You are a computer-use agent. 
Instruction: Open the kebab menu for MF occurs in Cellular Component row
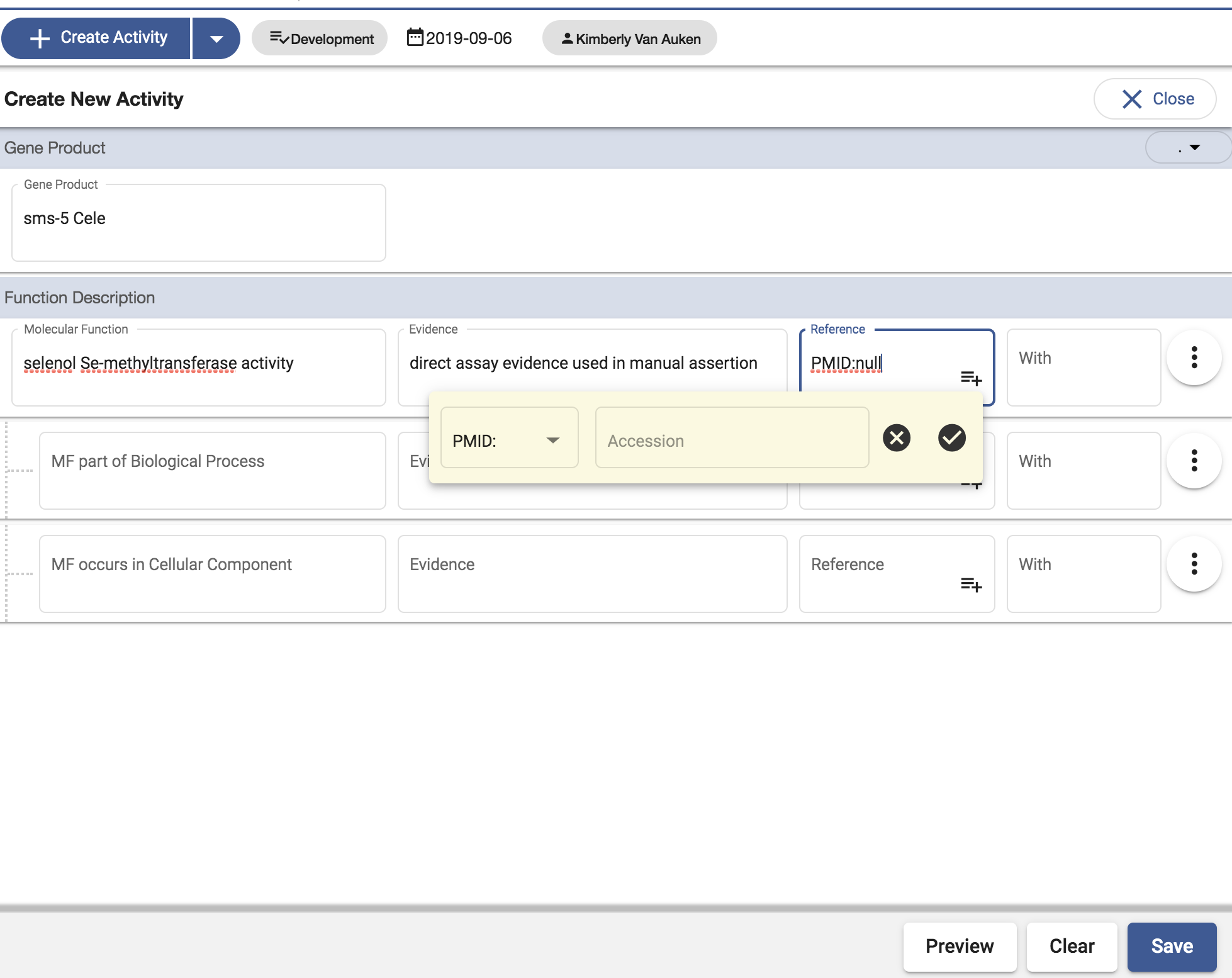click(1194, 565)
